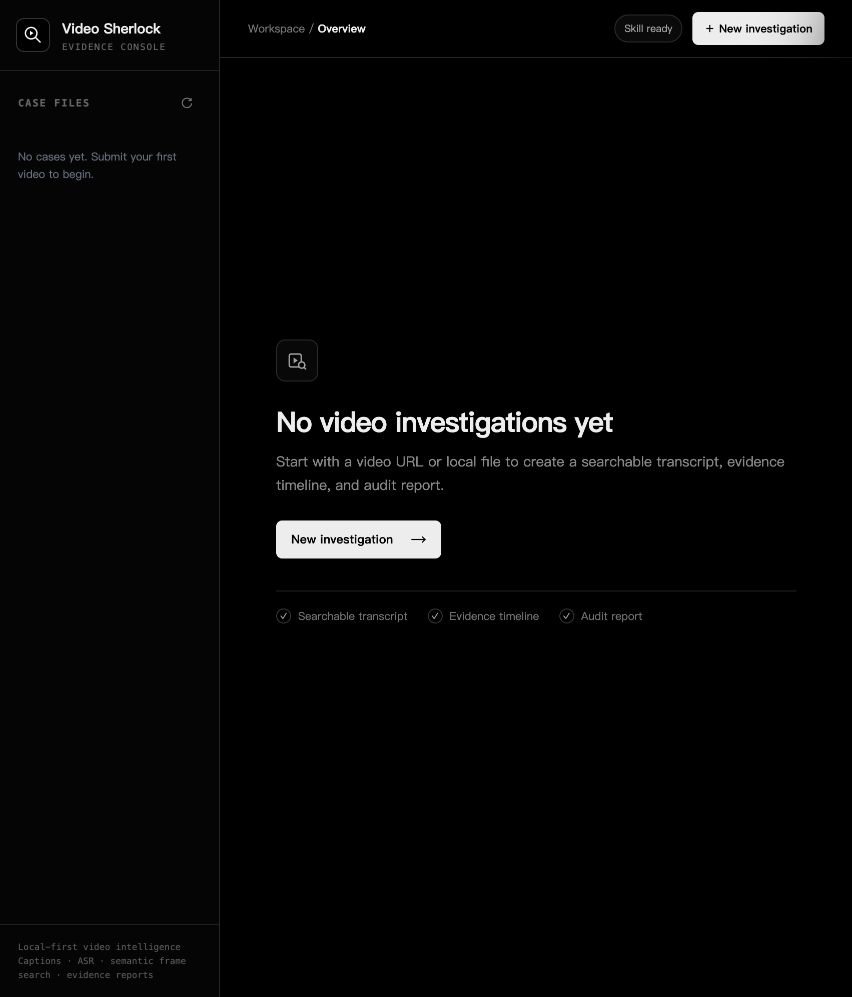Click the Video Sherlock title
Screen dimensions: 852x997
point(111,29)
